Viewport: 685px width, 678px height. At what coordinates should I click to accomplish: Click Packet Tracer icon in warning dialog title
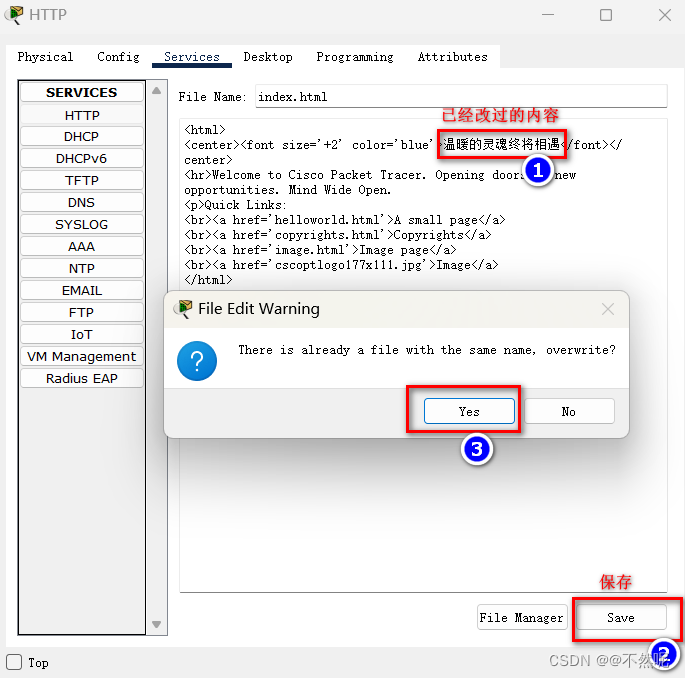pos(183,309)
